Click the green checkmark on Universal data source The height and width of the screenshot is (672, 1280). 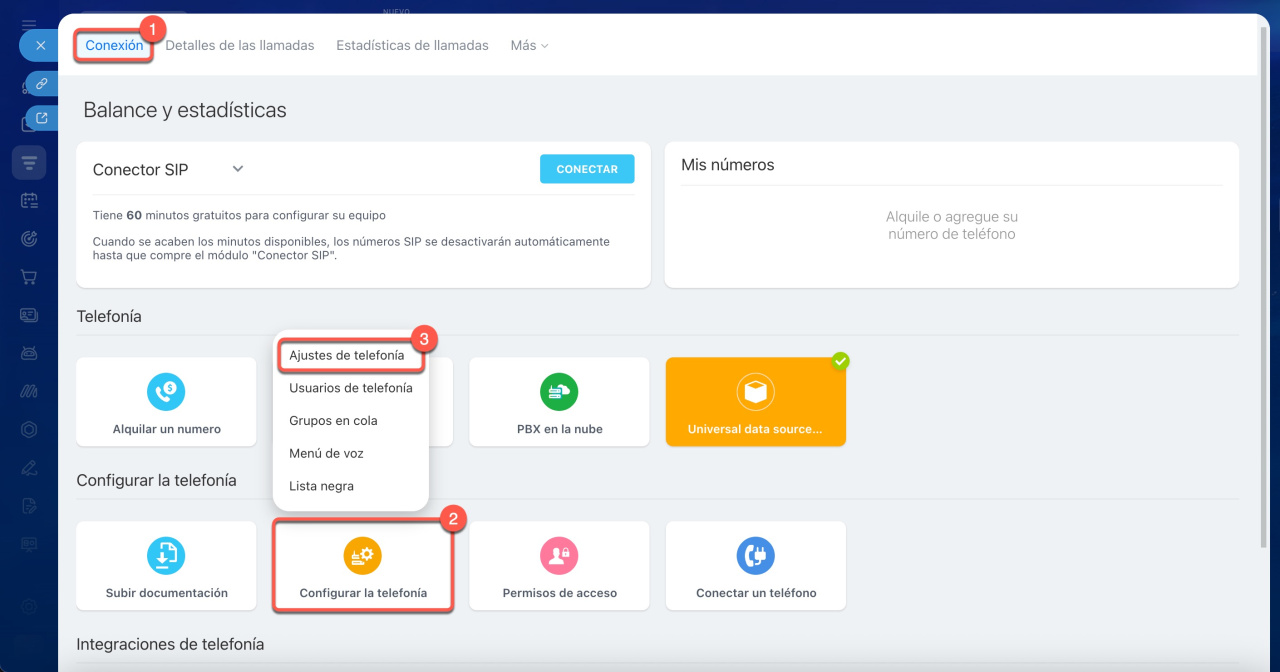tap(840, 361)
